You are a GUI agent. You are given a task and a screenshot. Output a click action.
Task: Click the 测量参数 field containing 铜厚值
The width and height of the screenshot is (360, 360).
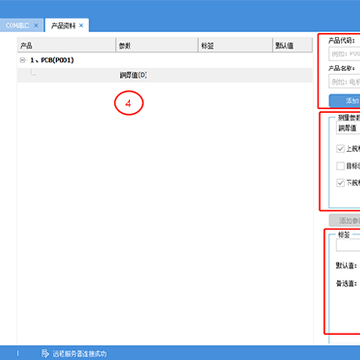point(348,128)
